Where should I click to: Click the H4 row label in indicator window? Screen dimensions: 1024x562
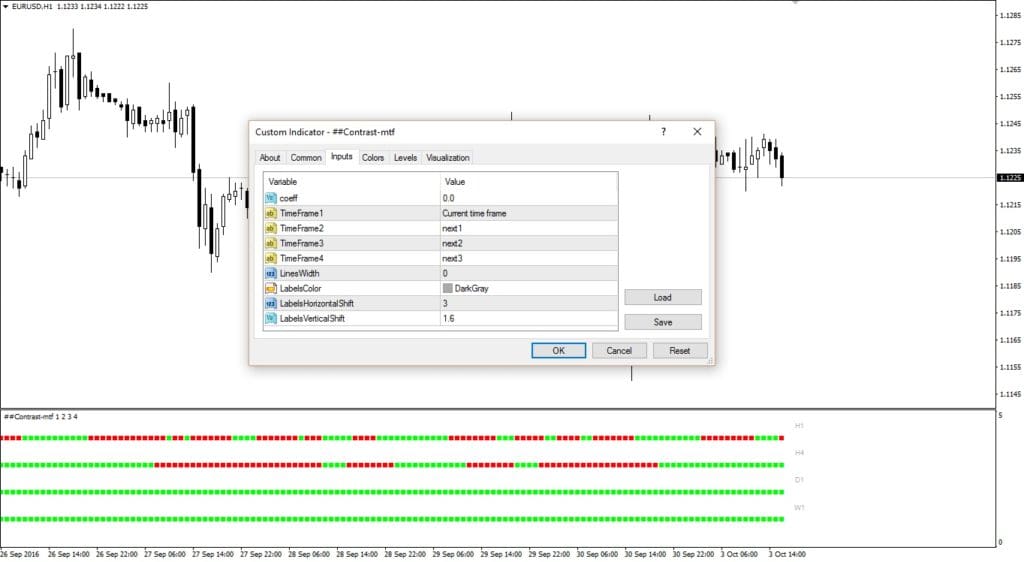pos(799,452)
